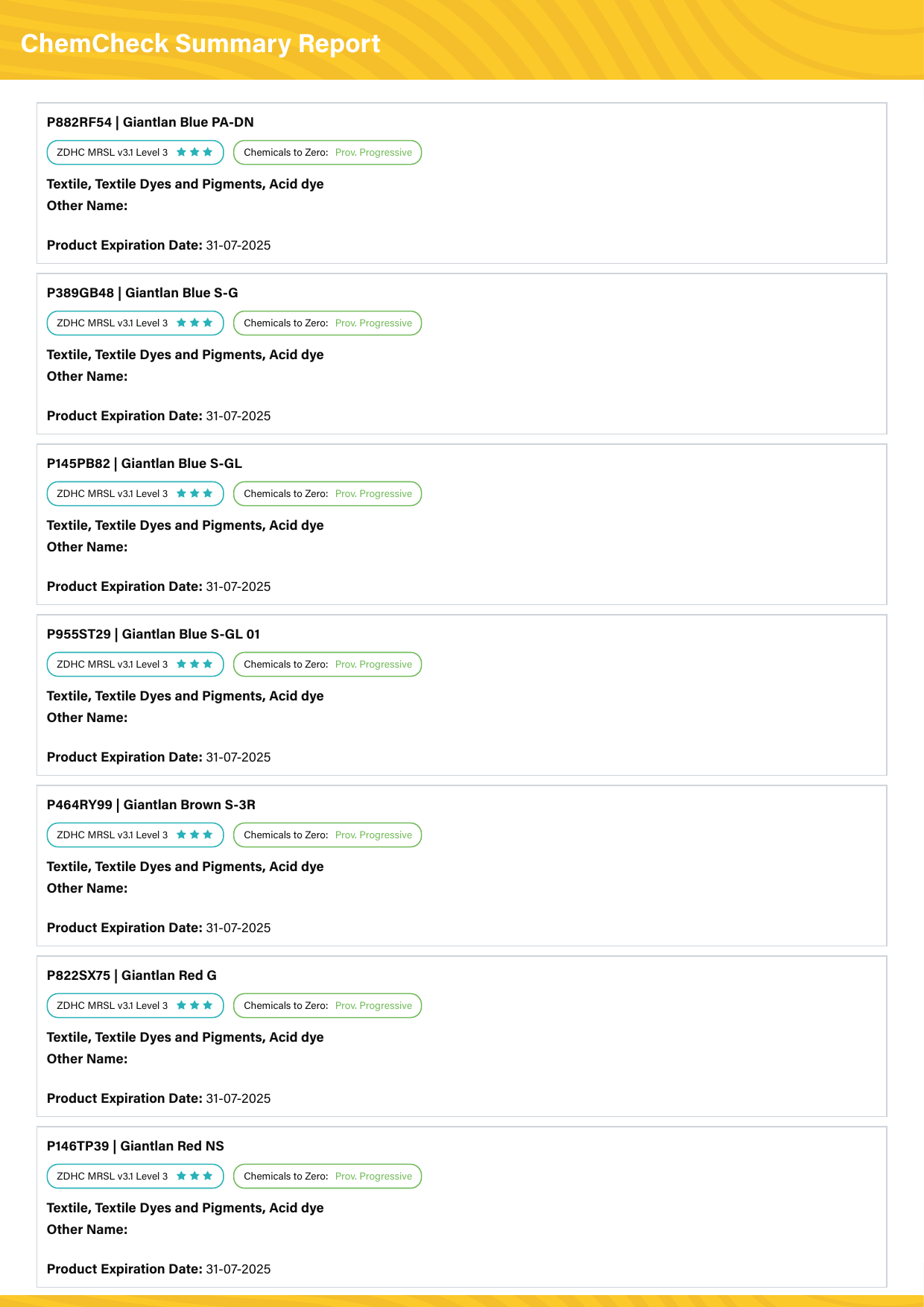This screenshot has height=1307, width=924.
Task: Click the star rating for Giantlan Brown S-3R
Action: click(194, 835)
